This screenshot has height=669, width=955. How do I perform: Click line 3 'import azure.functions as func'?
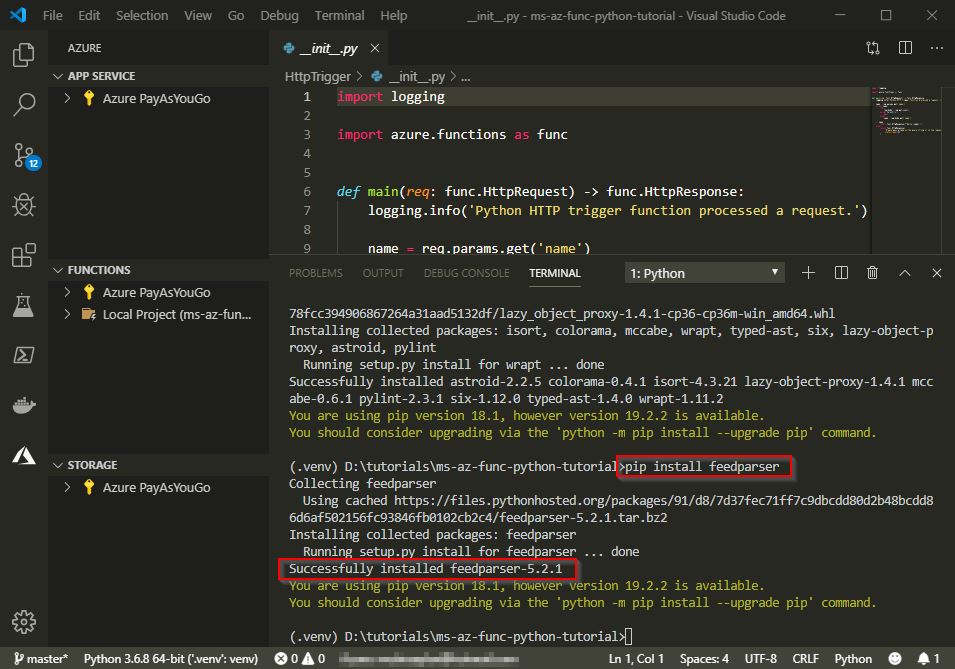[x=452, y=134]
